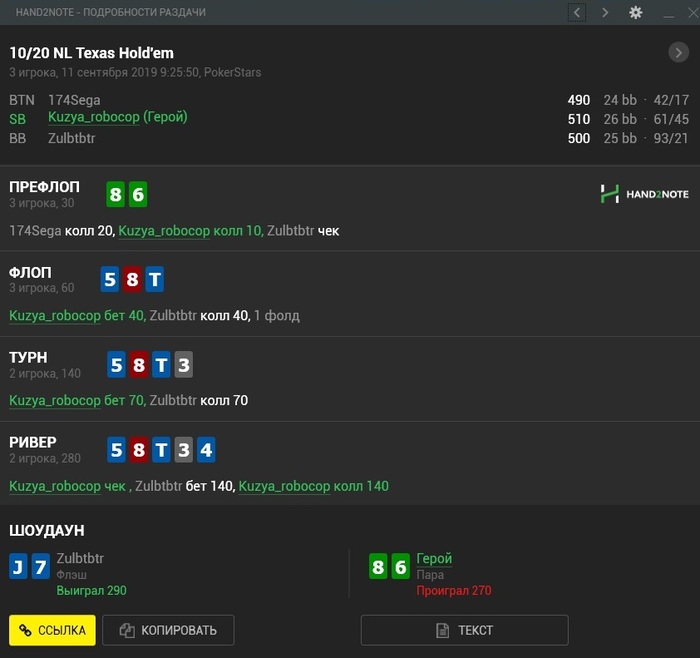This screenshot has height=658, width=700.
Task: Click blue J card in showdown
Action: (18, 566)
